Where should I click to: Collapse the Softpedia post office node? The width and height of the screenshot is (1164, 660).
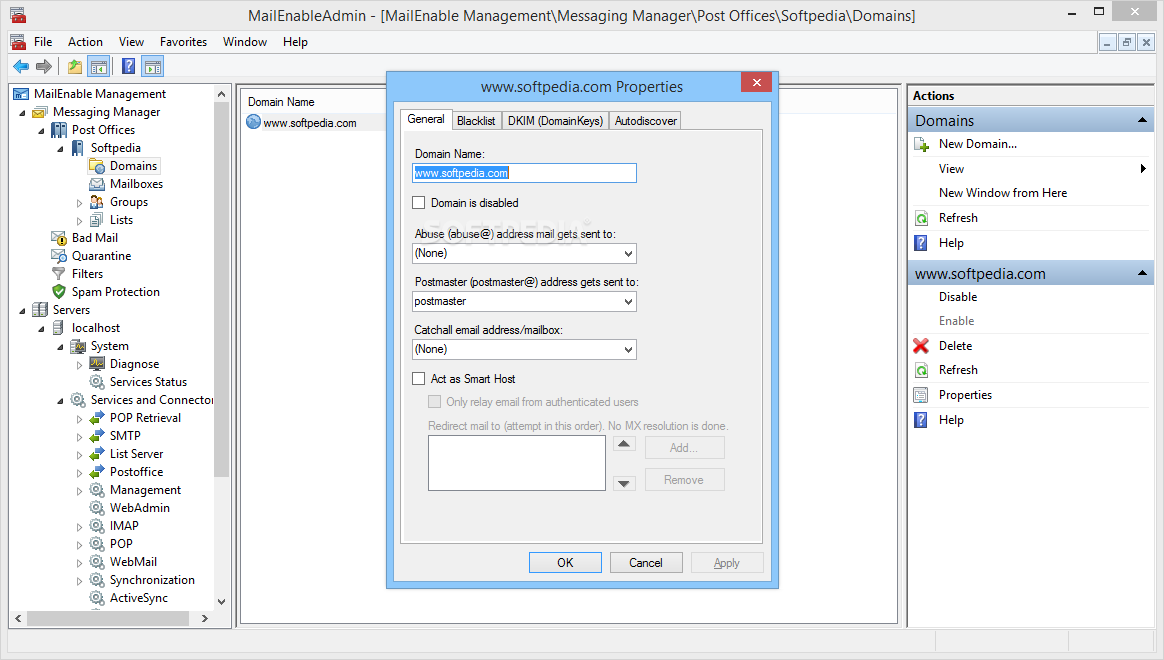60,149
